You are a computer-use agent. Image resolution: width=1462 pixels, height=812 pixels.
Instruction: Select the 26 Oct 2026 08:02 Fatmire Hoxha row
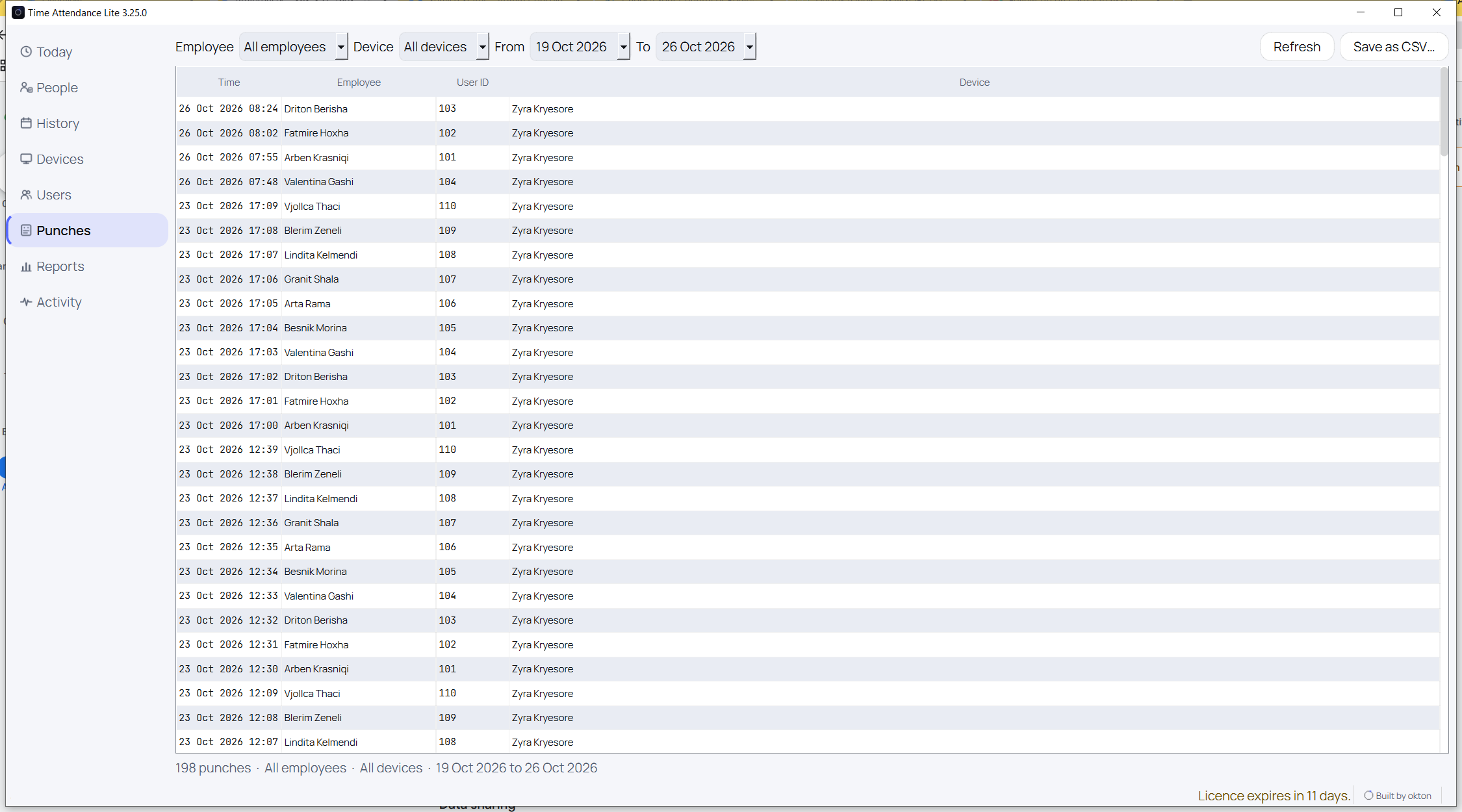pyautogui.click(x=808, y=133)
